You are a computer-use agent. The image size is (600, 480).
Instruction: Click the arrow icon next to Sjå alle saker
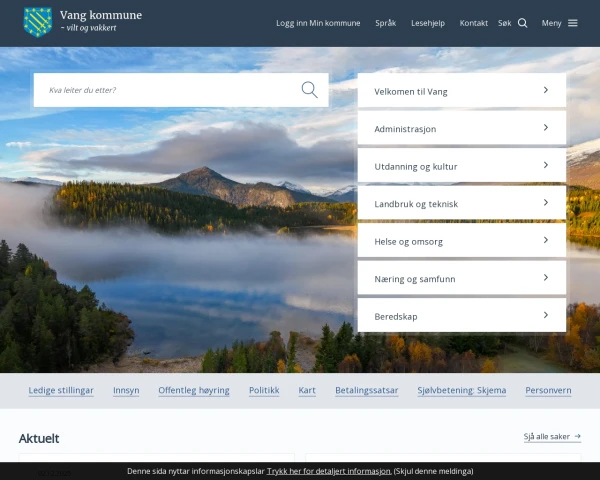[577, 436]
